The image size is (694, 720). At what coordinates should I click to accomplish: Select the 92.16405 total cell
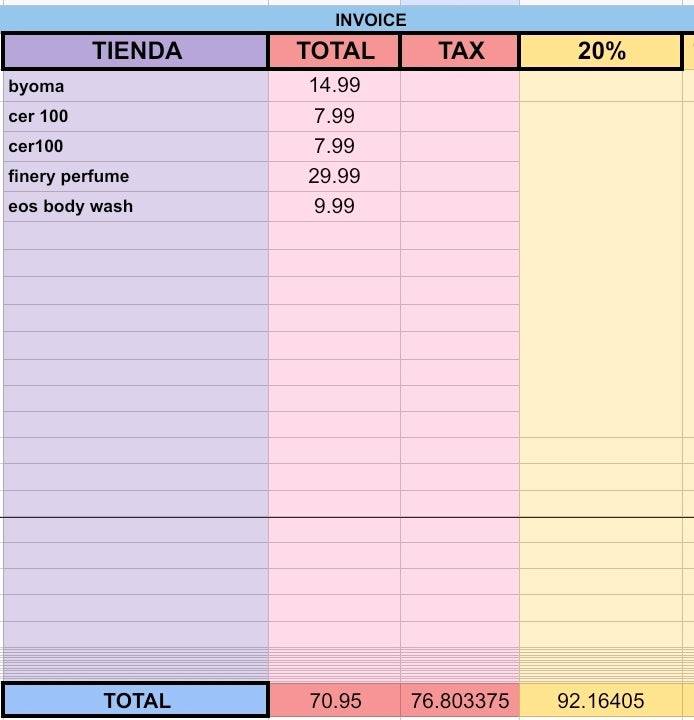click(601, 700)
